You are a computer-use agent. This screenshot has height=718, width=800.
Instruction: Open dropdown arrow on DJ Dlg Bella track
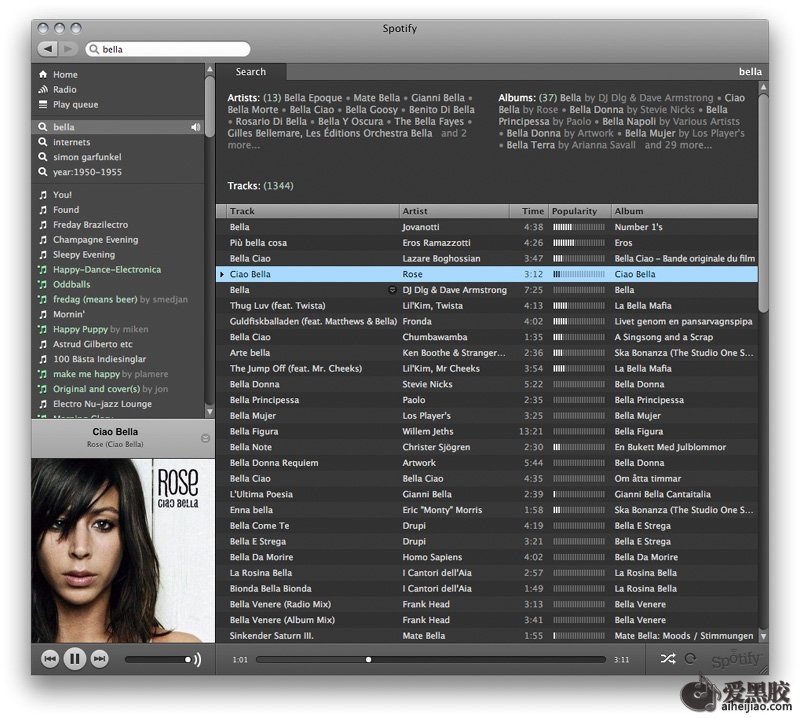tap(392, 290)
